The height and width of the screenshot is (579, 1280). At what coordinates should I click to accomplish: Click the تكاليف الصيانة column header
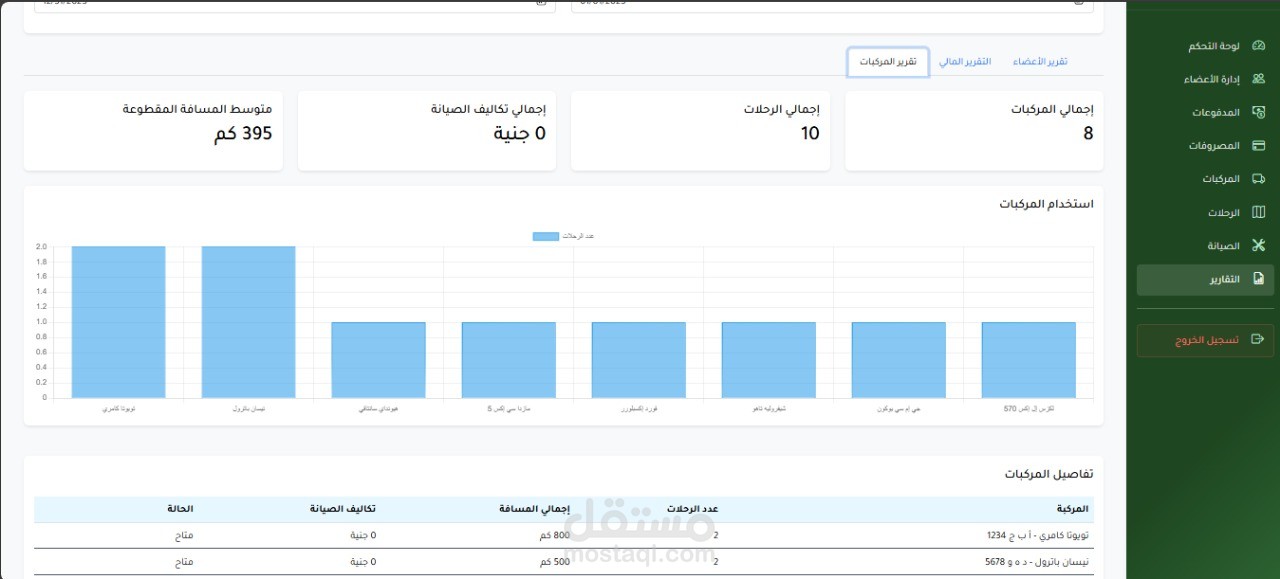(343, 509)
